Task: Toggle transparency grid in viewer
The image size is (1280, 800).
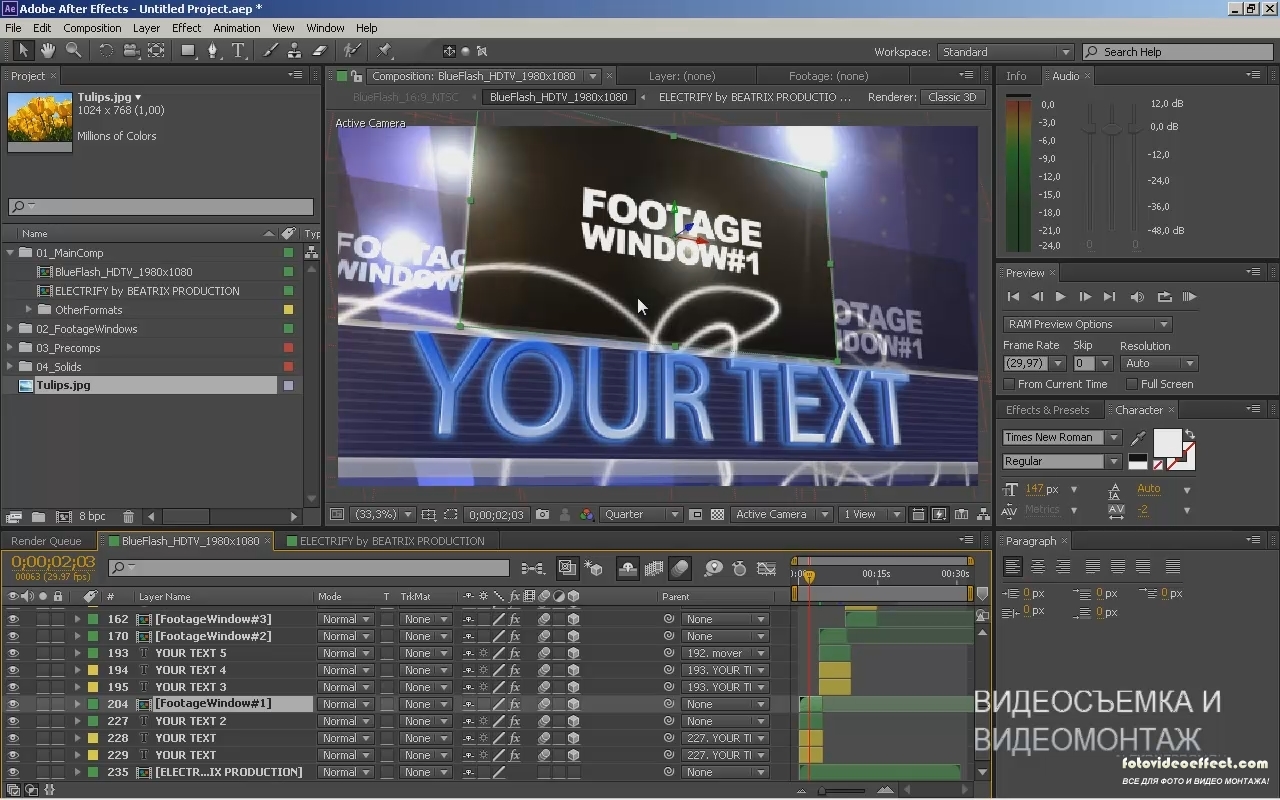Action: click(x=717, y=515)
